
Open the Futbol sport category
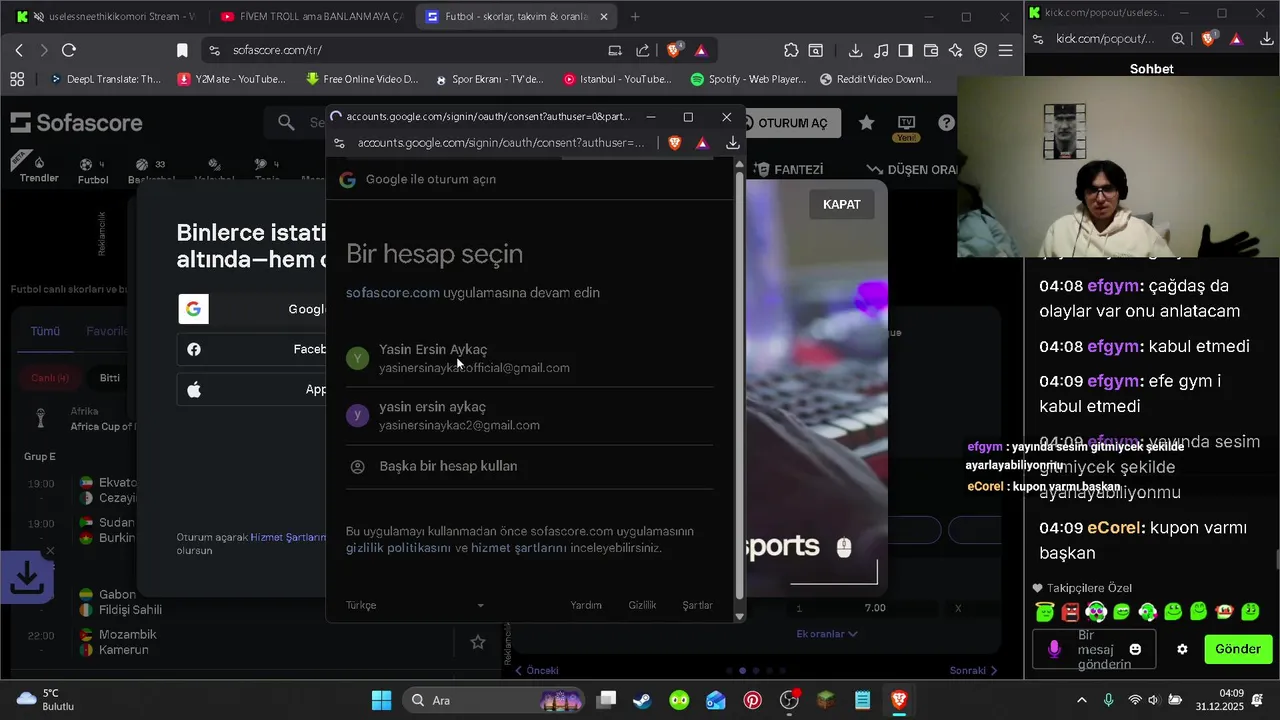93,171
